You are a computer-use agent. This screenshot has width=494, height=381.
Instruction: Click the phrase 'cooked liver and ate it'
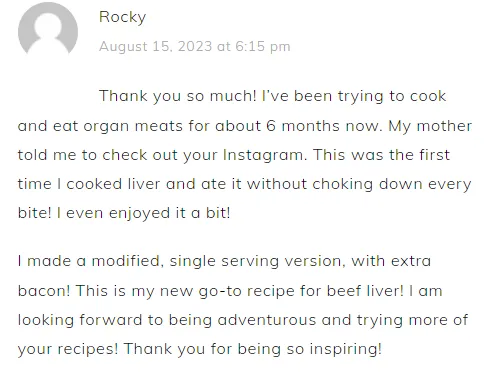154,184
